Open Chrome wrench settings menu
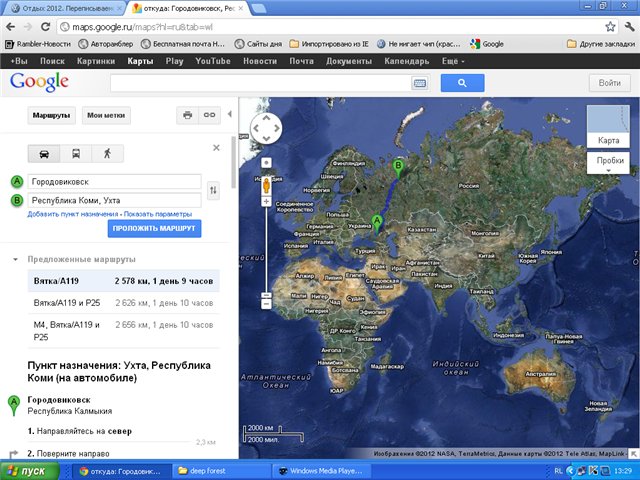 (x=629, y=27)
